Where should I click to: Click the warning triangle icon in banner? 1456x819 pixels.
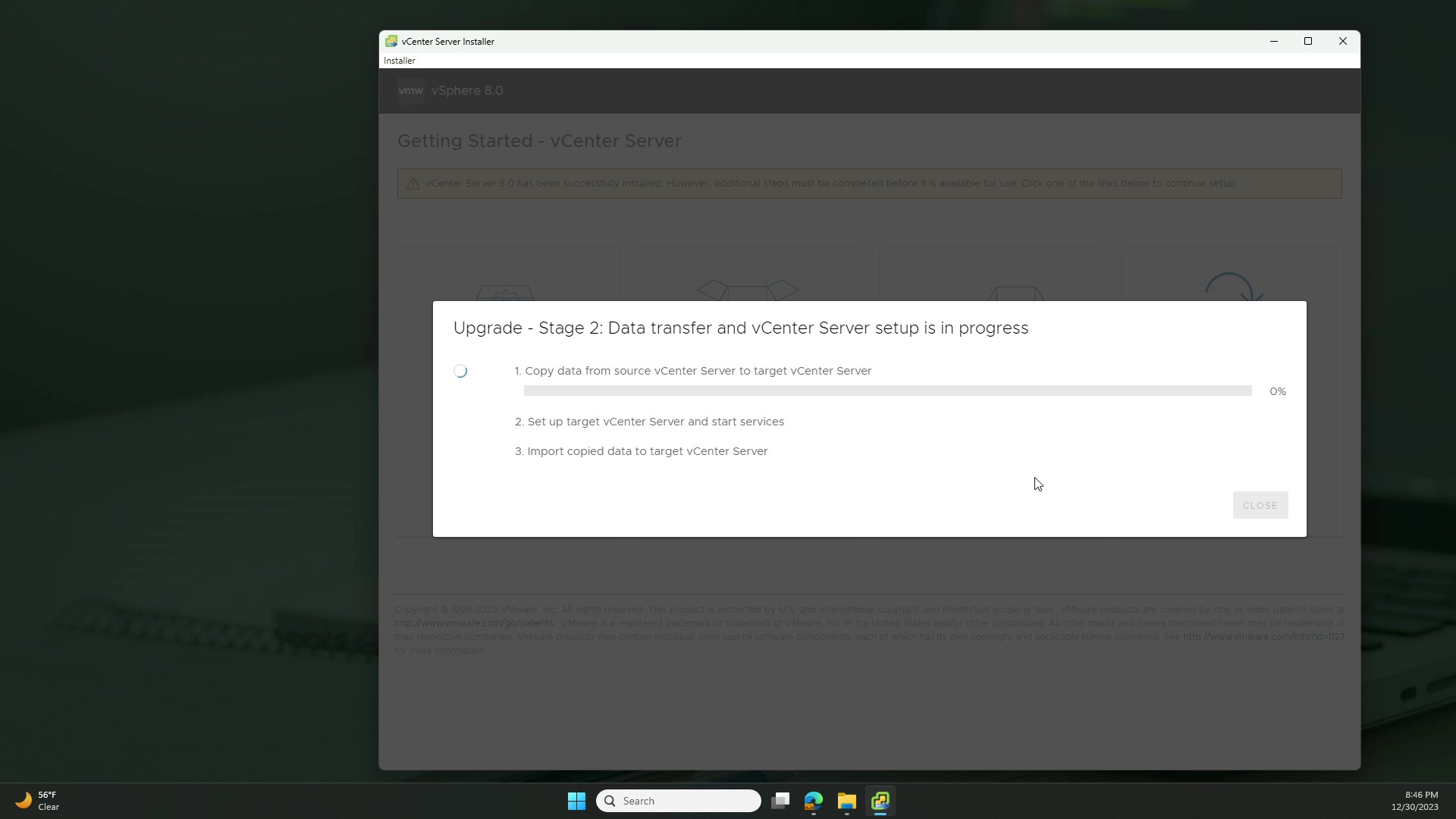tap(413, 184)
